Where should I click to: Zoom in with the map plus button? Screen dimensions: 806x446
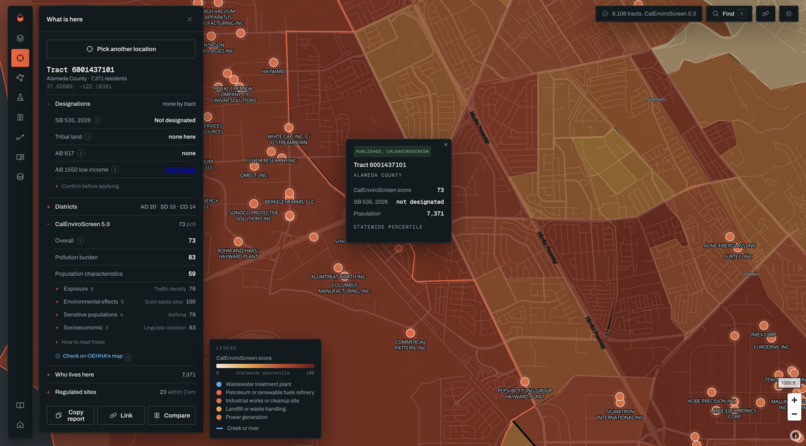point(794,400)
